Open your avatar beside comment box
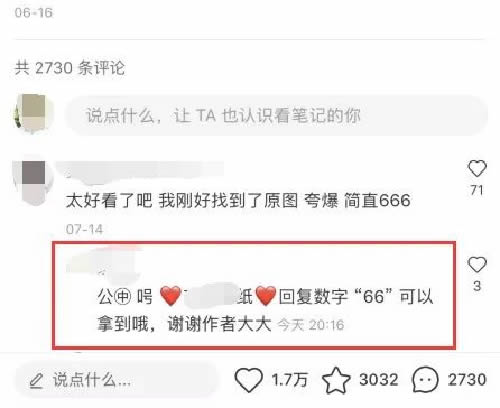 (x=32, y=114)
